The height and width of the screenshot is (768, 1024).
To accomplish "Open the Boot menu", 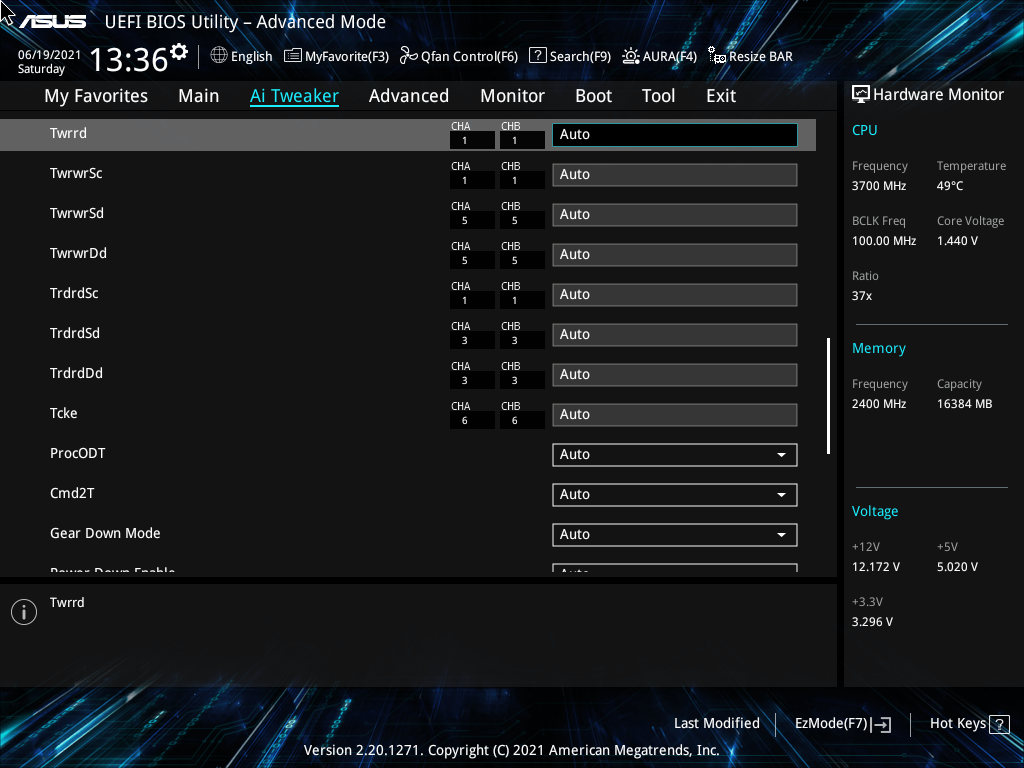I will tap(593, 96).
